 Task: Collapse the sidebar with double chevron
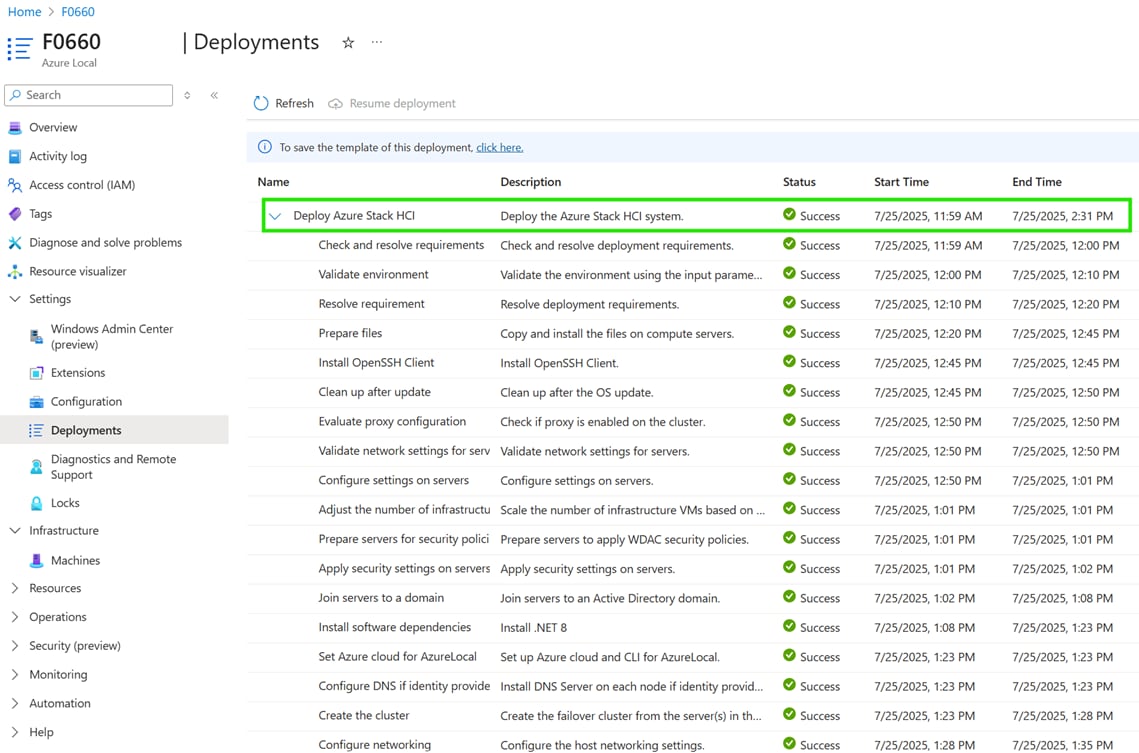(214, 95)
